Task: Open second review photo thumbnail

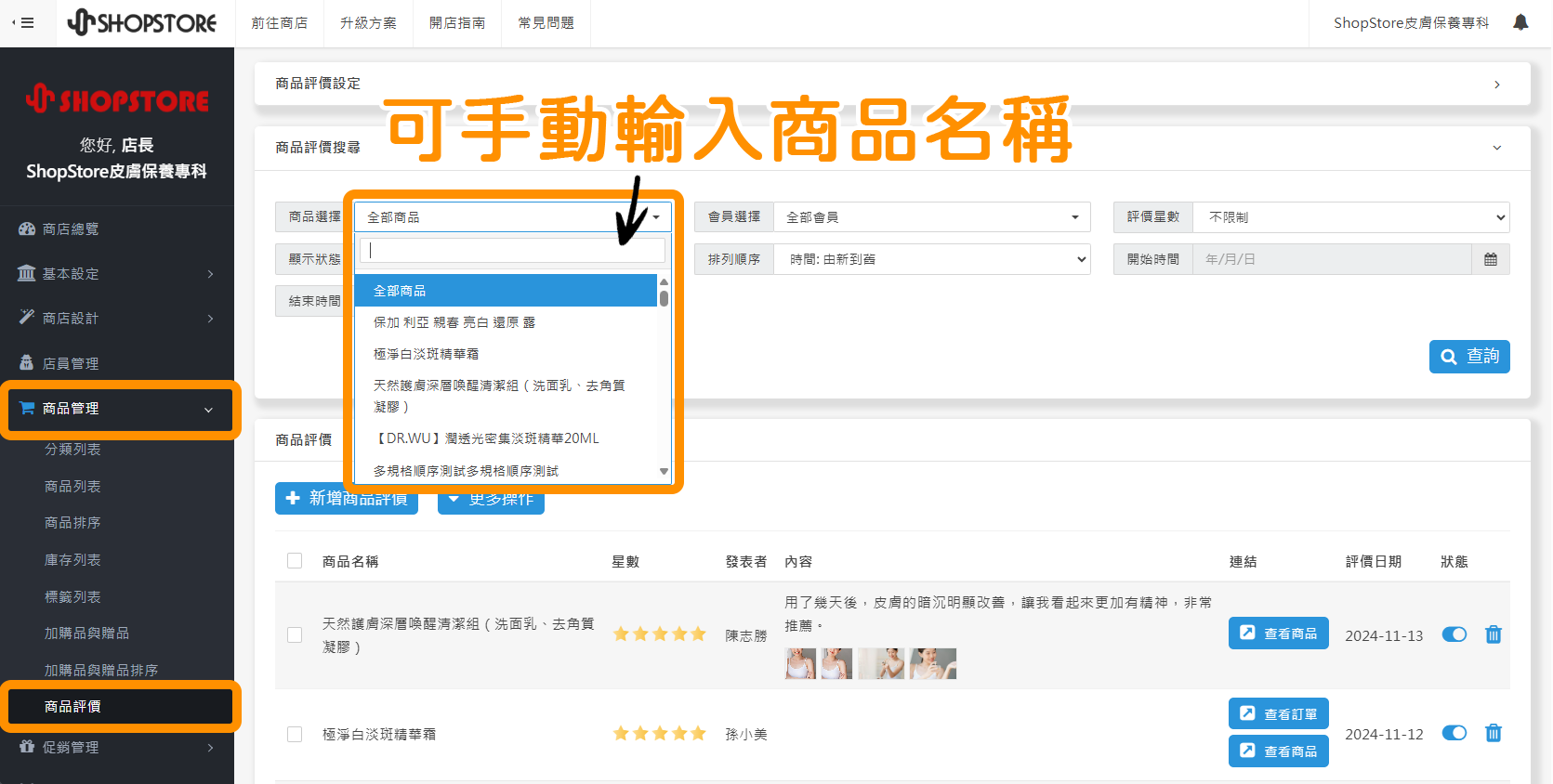Action: coord(836,663)
